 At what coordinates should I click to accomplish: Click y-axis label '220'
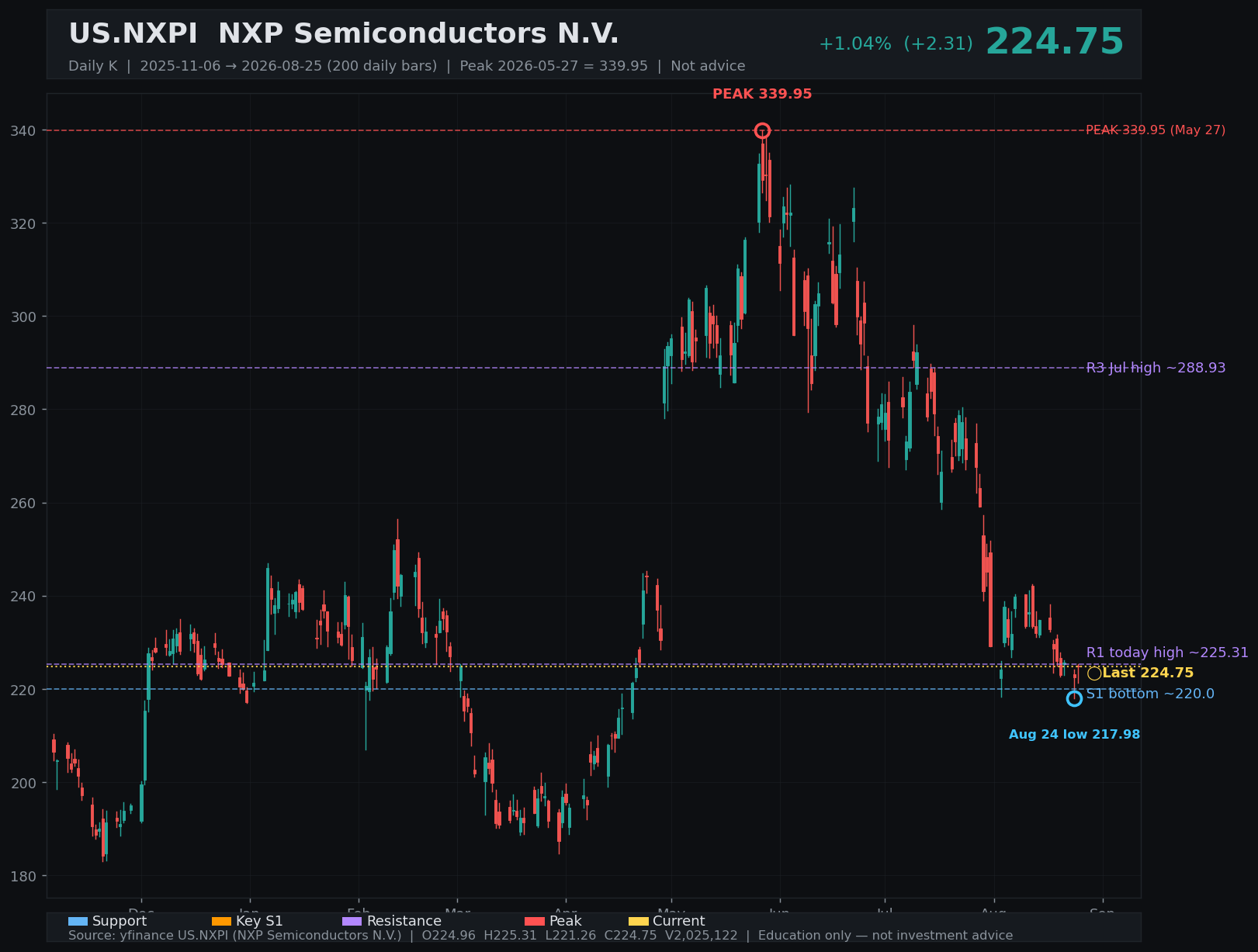[x=23, y=690]
